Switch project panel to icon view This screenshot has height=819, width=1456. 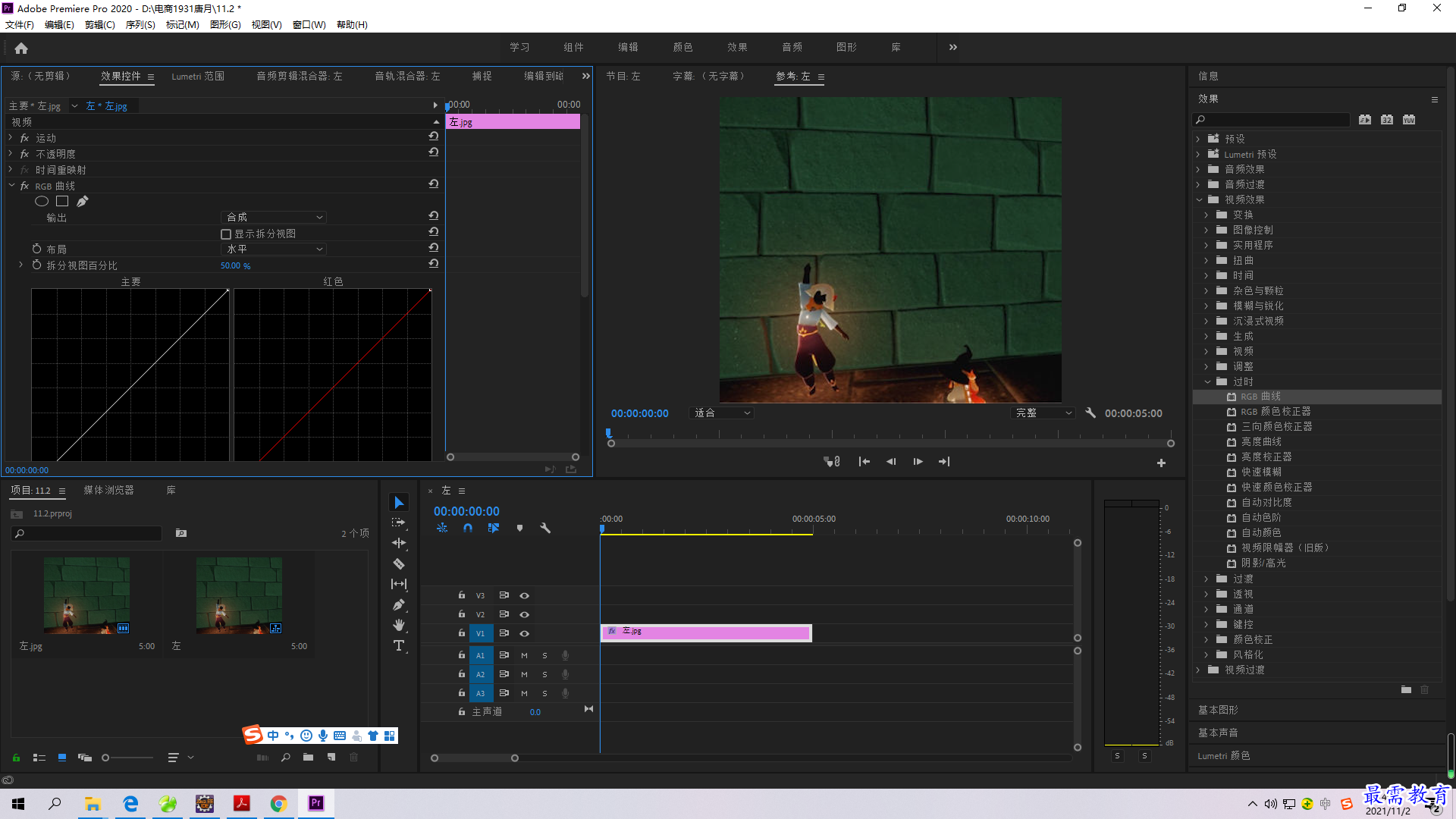(62, 757)
